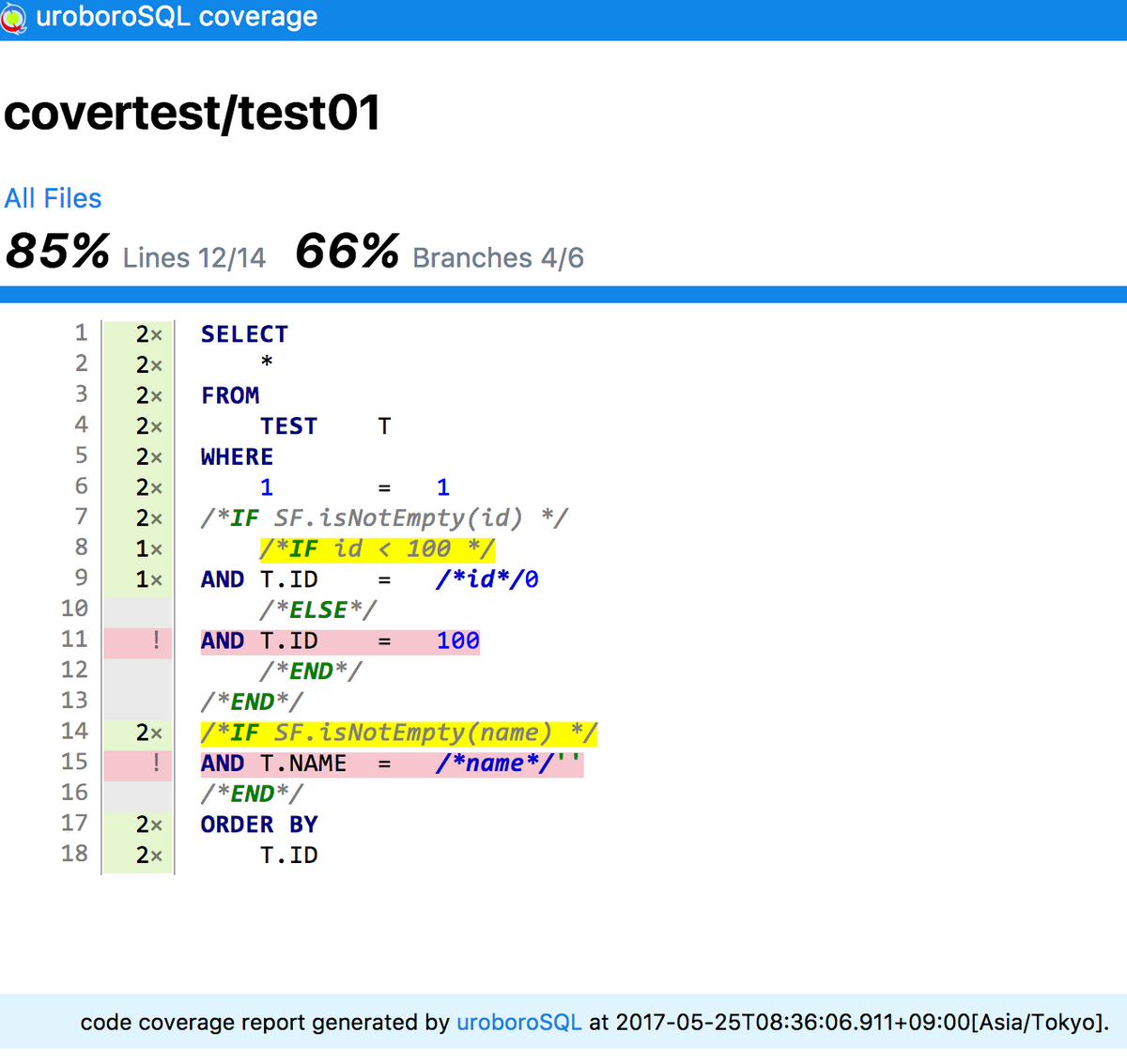The height and width of the screenshot is (1064, 1127).
Task: Click the FROM keyword on line 3
Action: (x=230, y=395)
